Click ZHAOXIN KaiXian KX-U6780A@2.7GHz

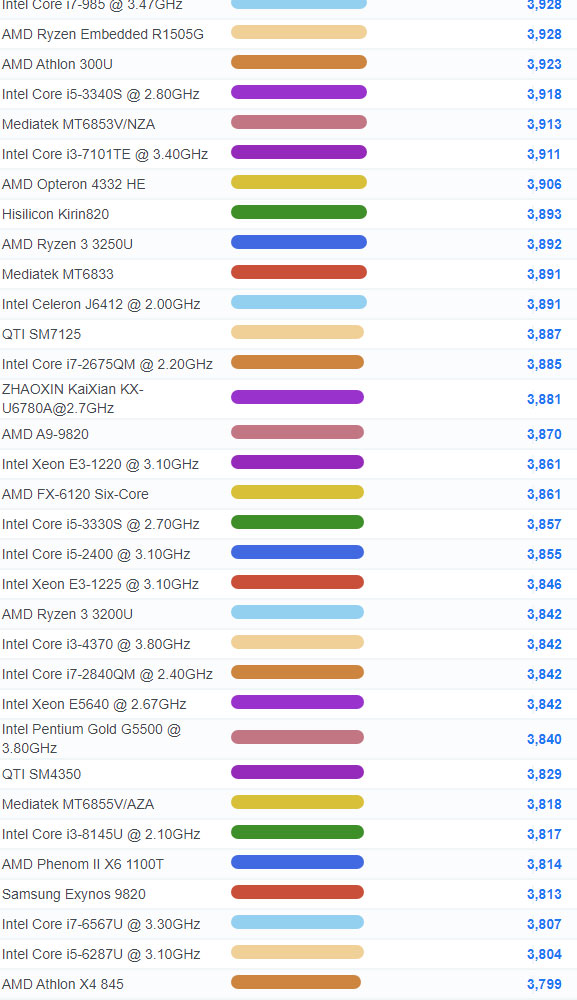click(x=73, y=399)
